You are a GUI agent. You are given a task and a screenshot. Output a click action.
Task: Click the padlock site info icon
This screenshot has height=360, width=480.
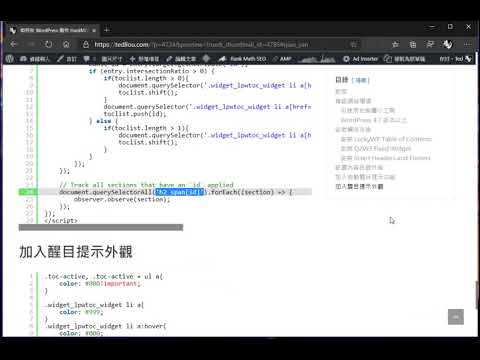(x=86, y=44)
